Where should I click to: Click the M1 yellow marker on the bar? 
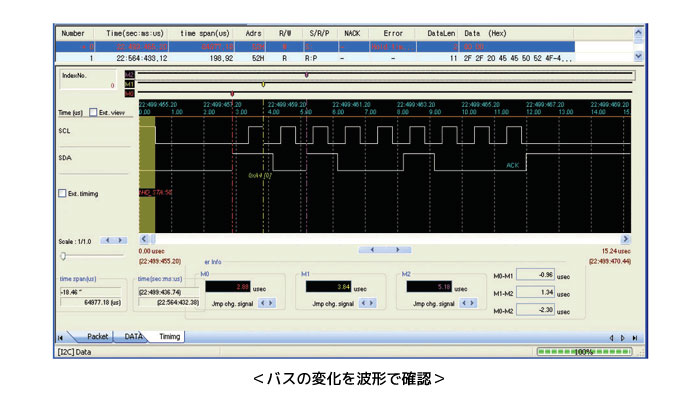tap(263, 84)
